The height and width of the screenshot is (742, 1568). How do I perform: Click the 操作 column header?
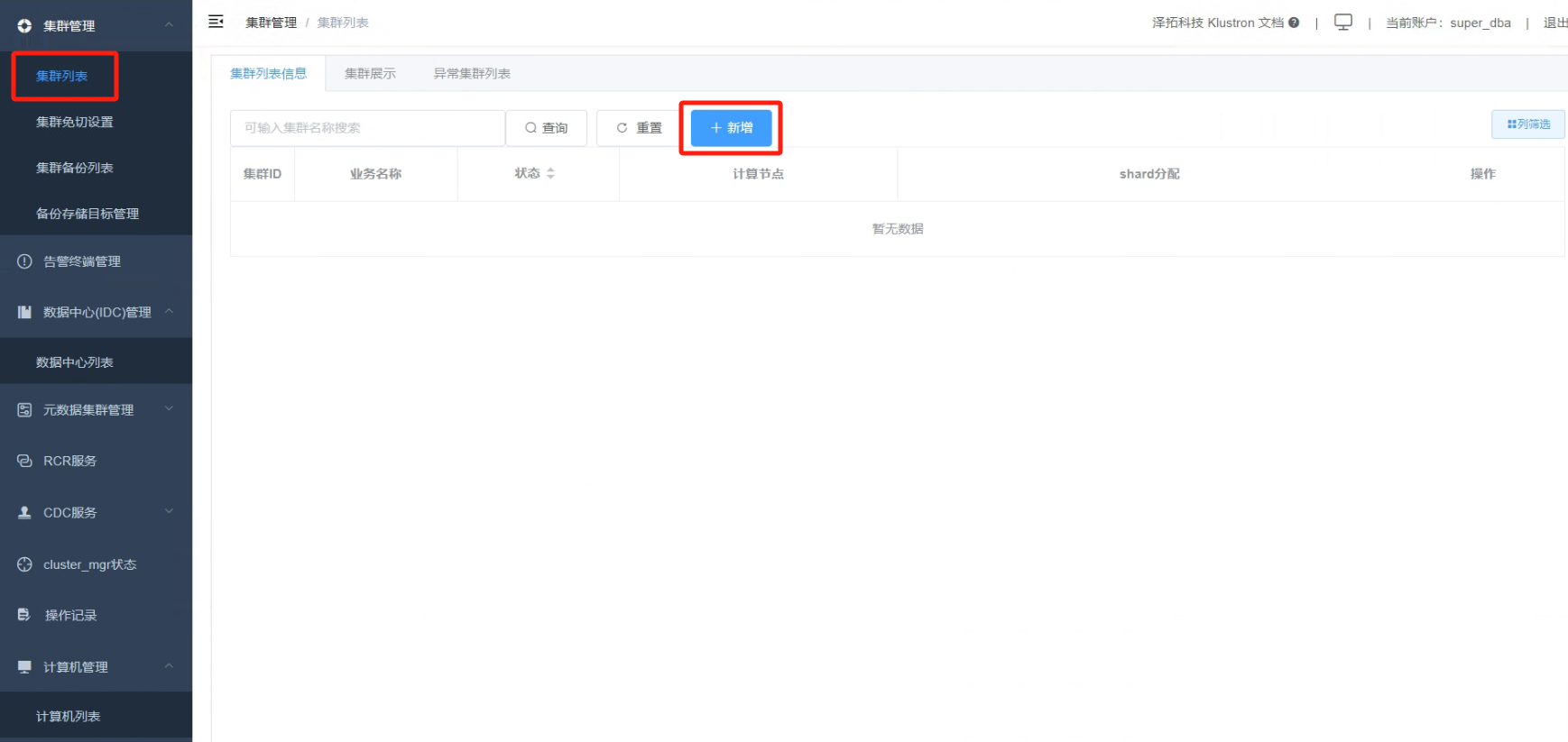[x=1483, y=174]
